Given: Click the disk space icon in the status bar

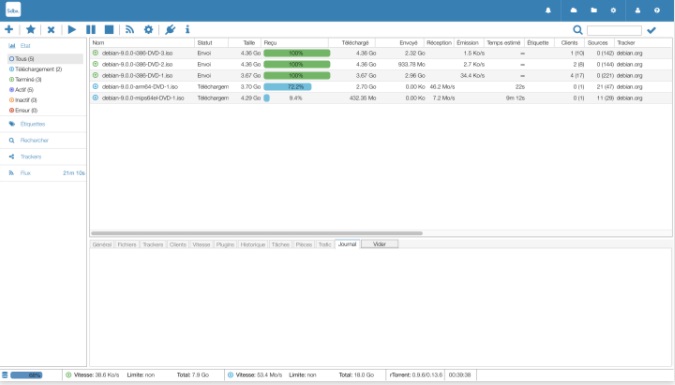Looking at the screenshot, I should [x=5, y=375].
